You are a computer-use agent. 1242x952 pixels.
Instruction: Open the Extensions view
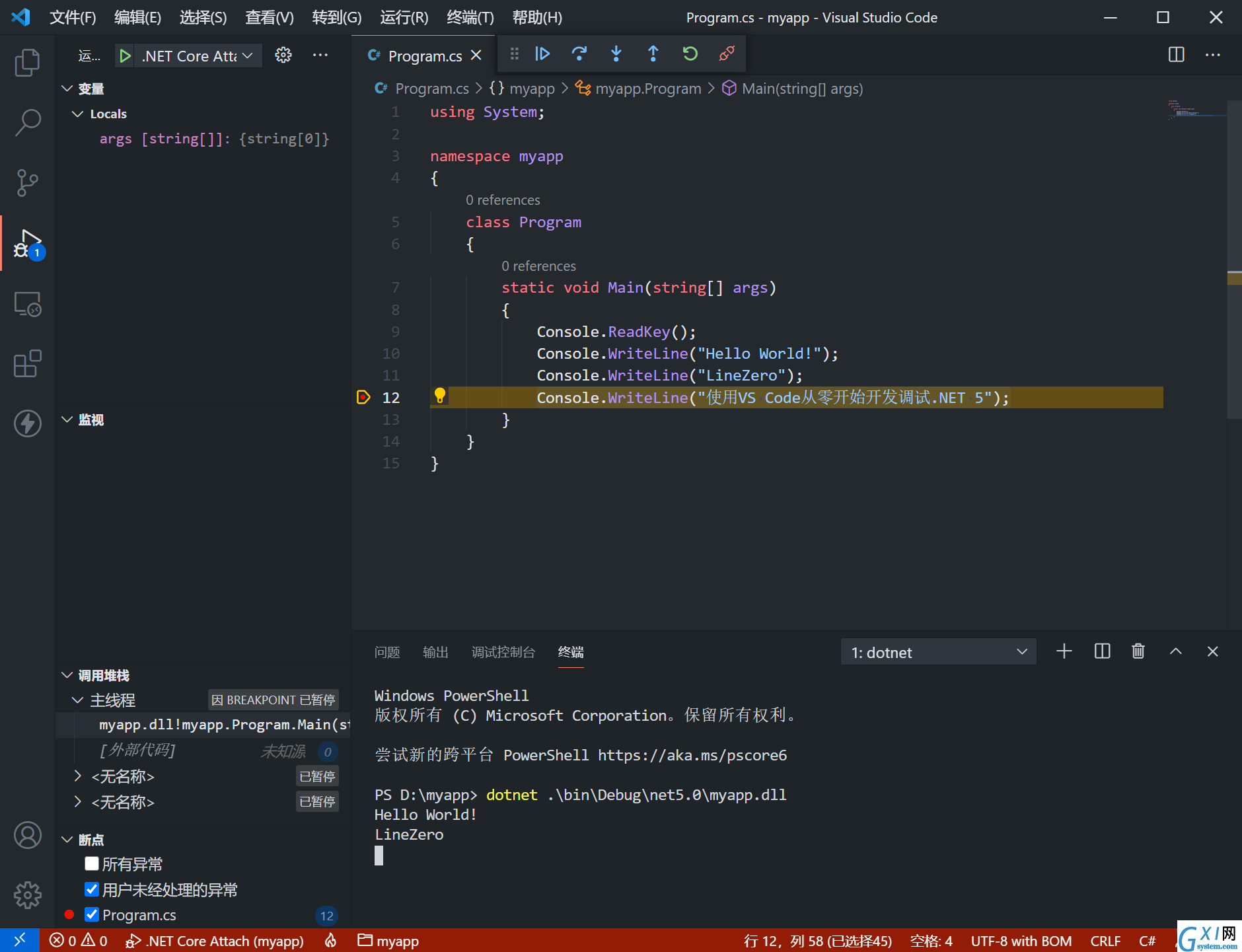[x=27, y=363]
